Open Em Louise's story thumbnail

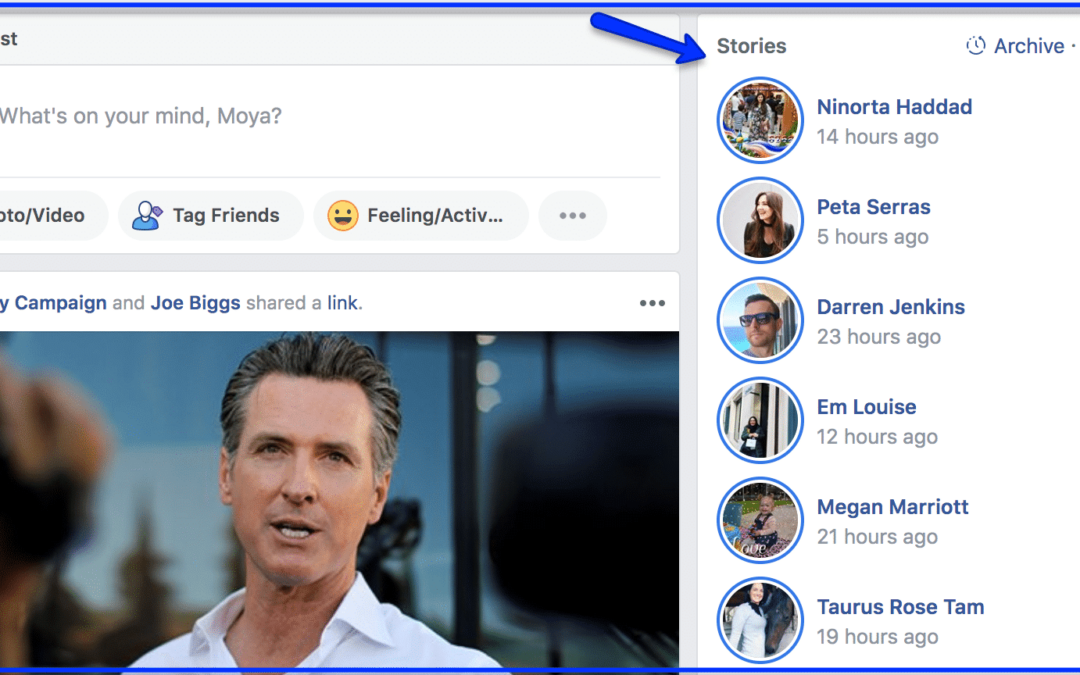click(x=760, y=420)
